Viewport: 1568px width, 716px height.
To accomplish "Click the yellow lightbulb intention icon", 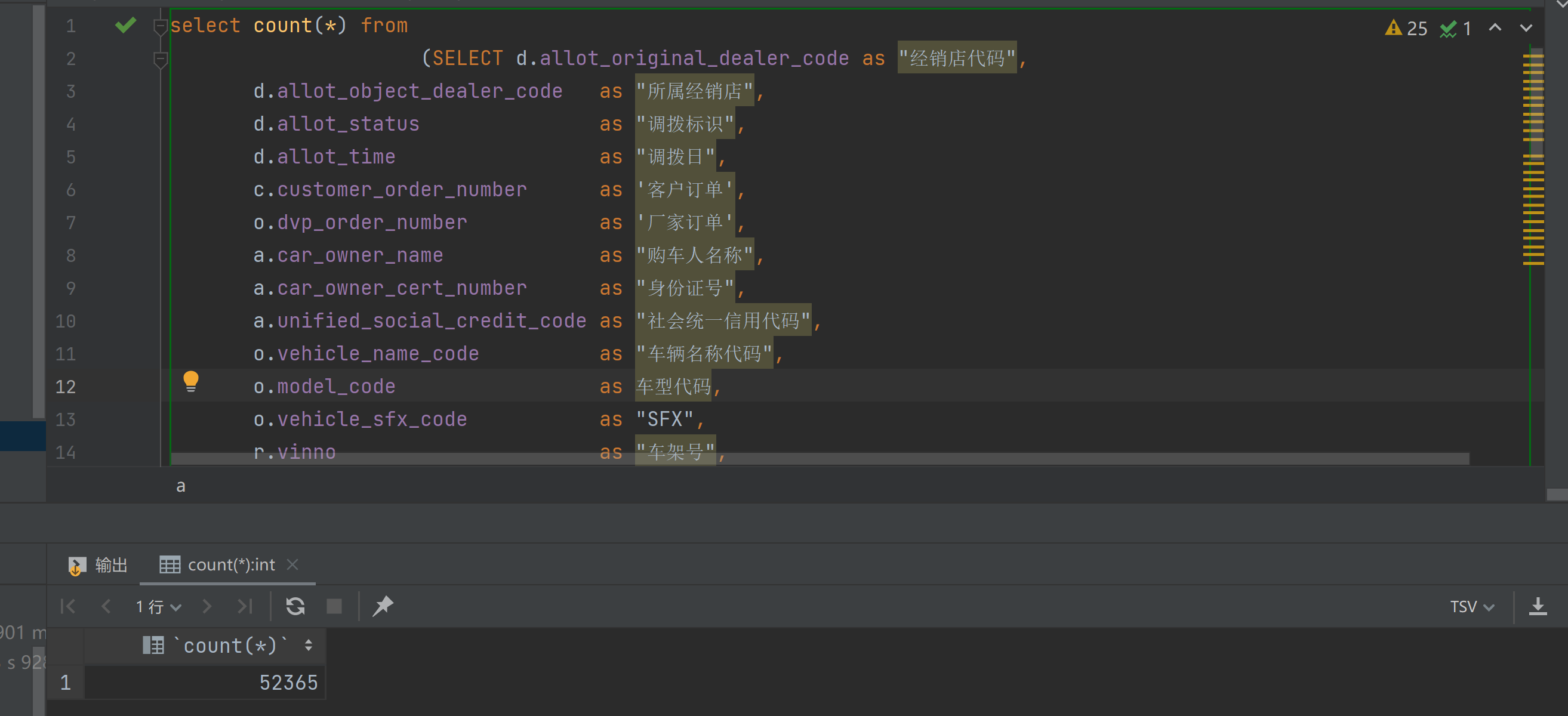I will (190, 381).
